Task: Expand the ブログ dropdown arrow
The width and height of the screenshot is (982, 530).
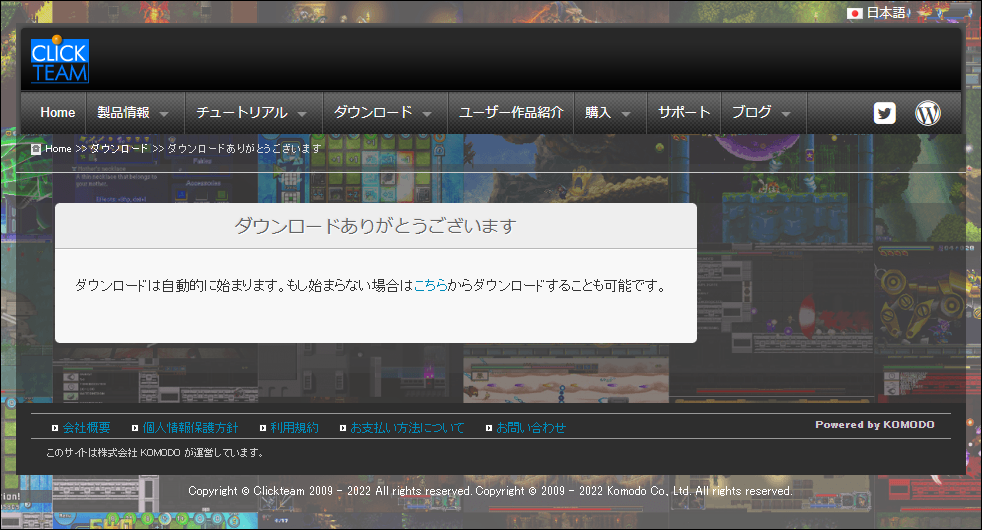Action: [x=786, y=114]
